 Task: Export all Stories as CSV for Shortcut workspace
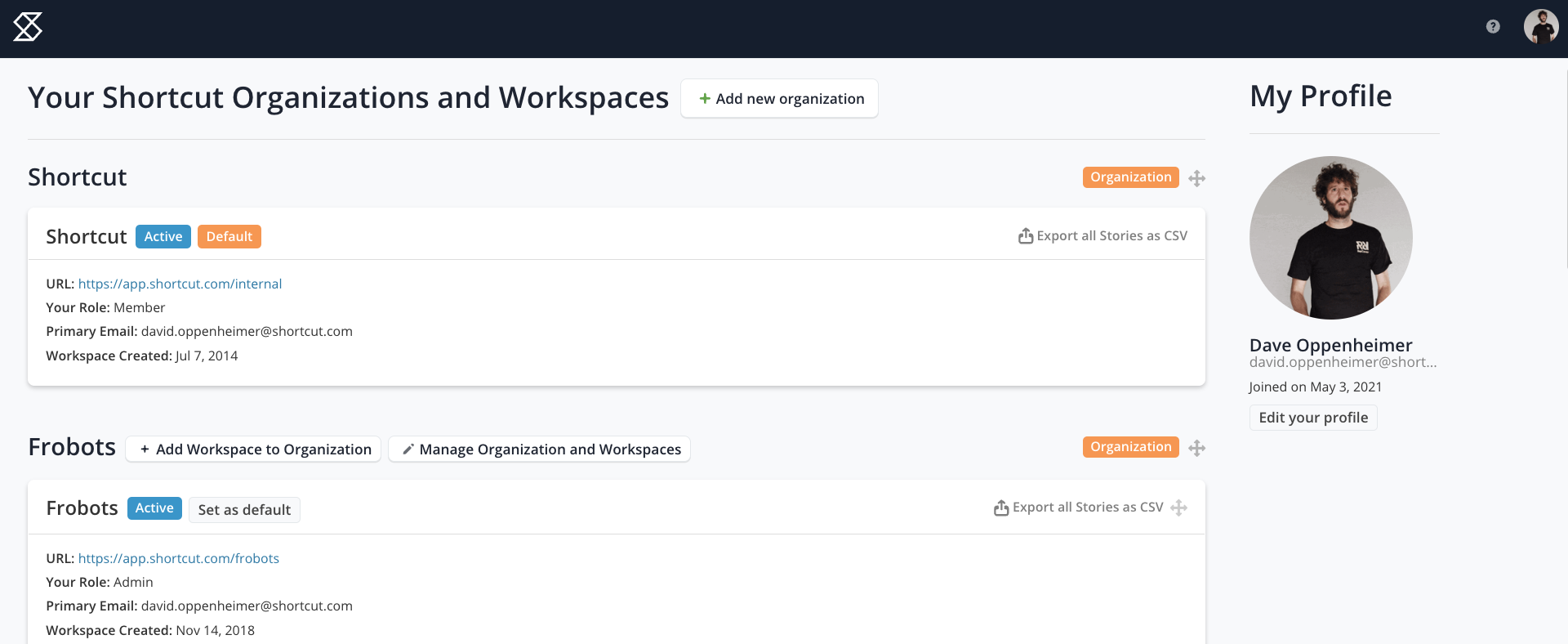tap(1102, 235)
